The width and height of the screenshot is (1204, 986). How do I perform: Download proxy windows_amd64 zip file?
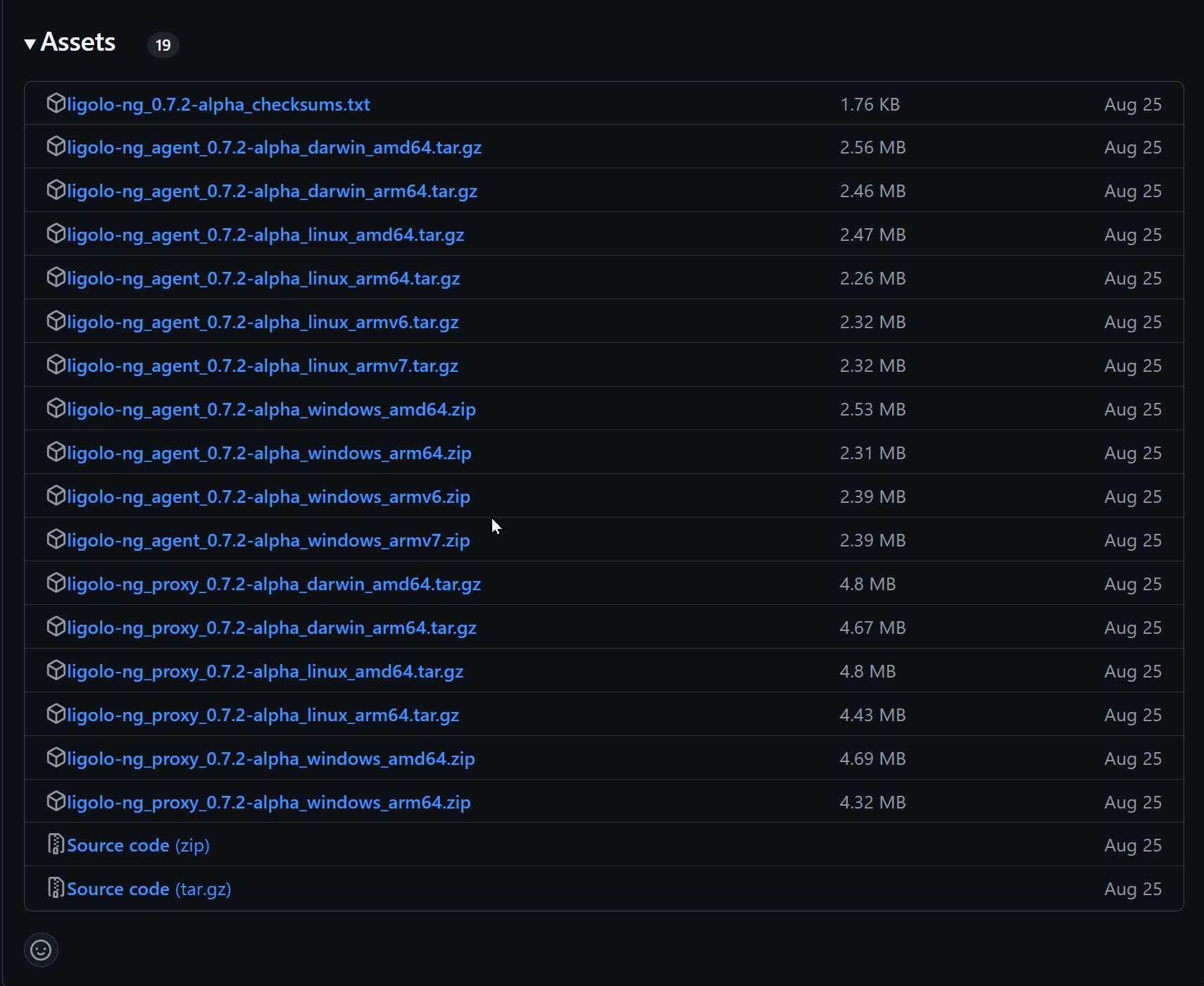(x=270, y=759)
